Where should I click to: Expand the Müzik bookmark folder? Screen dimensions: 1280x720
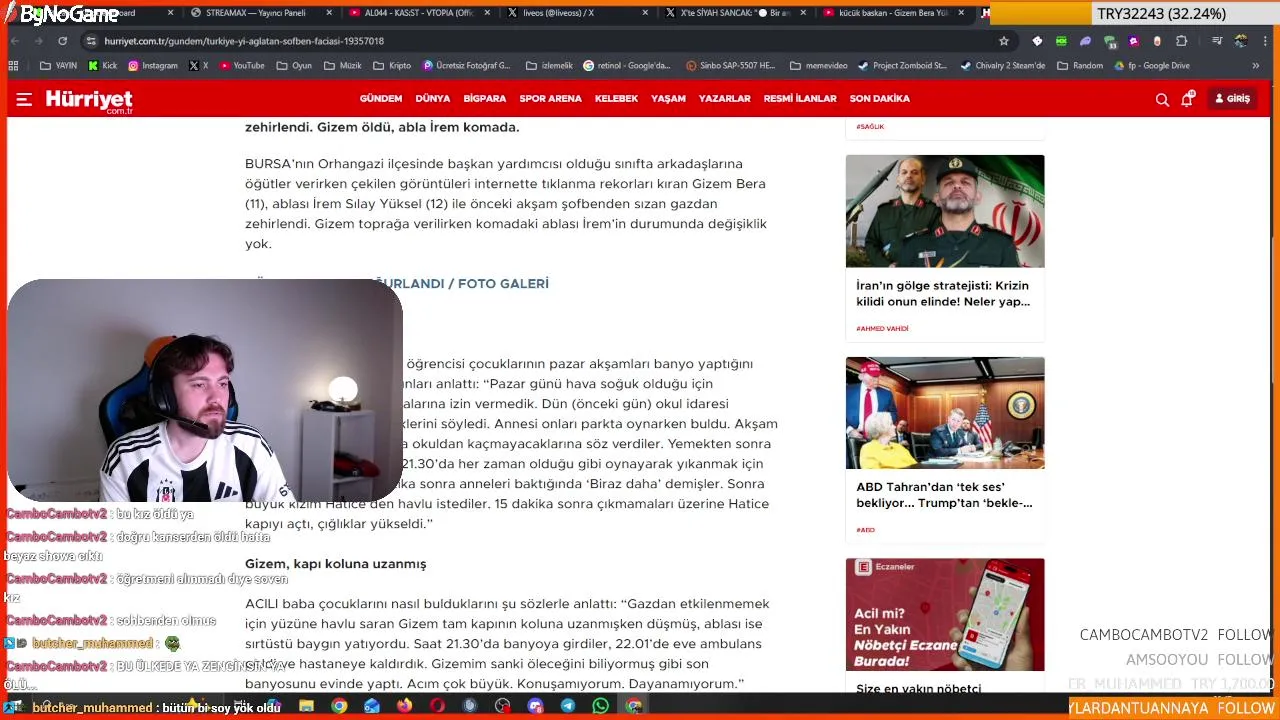click(343, 66)
